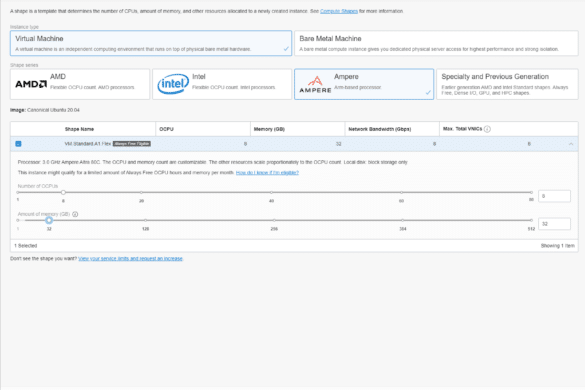Click the Number of OCPUs slider handle
Viewport: 585px width, 390px height.
click(x=63, y=192)
